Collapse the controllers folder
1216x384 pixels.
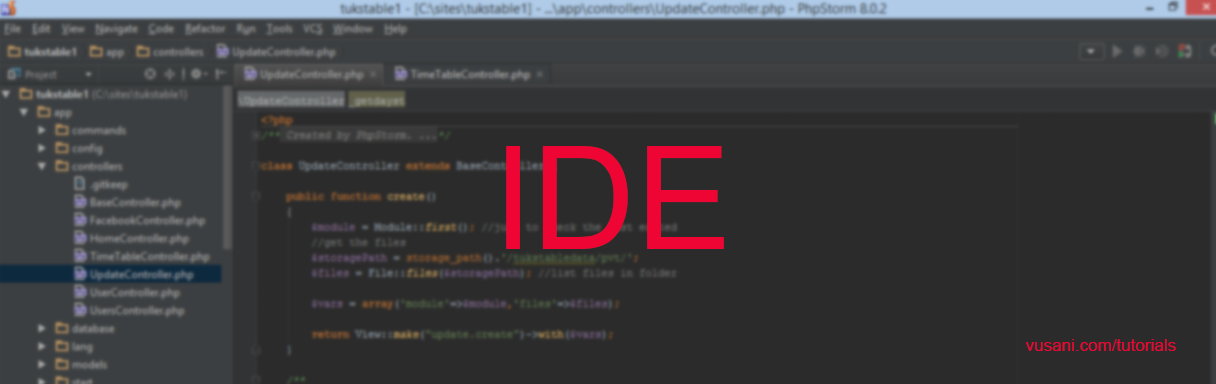tap(42, 166)
